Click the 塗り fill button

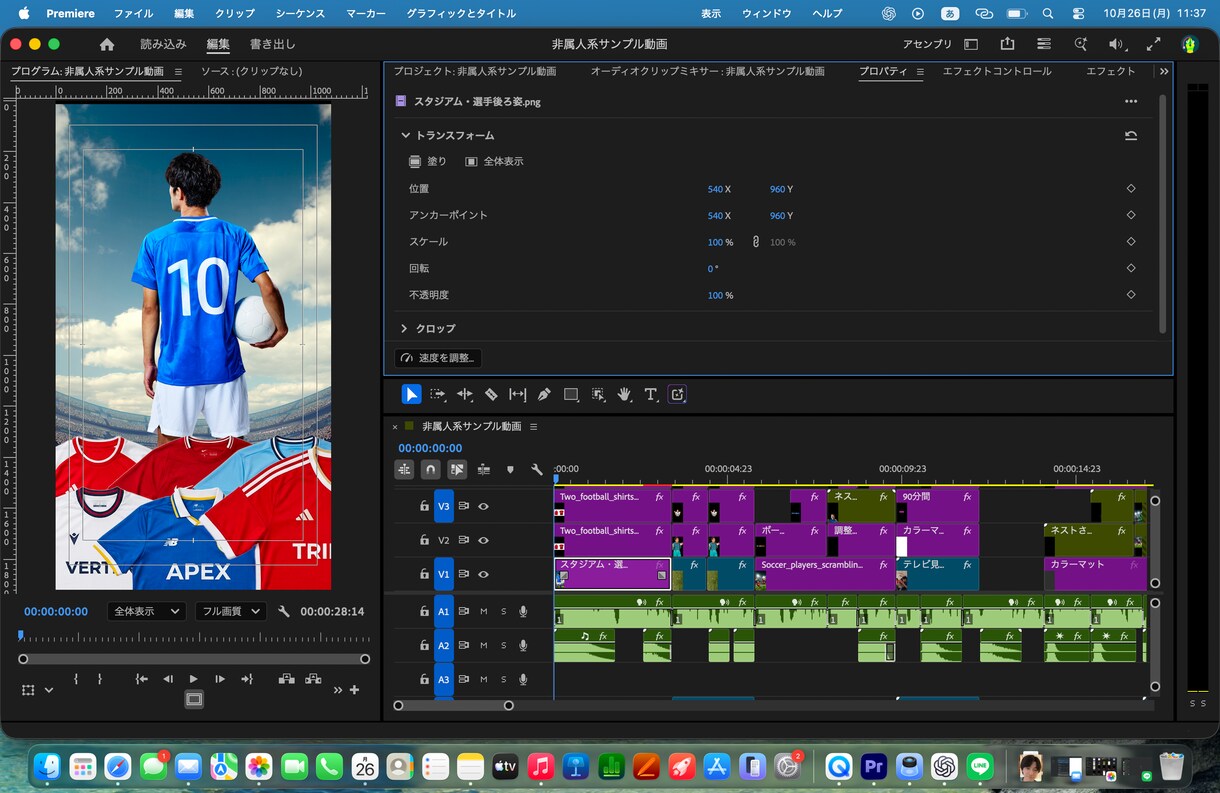coord(428,161)
